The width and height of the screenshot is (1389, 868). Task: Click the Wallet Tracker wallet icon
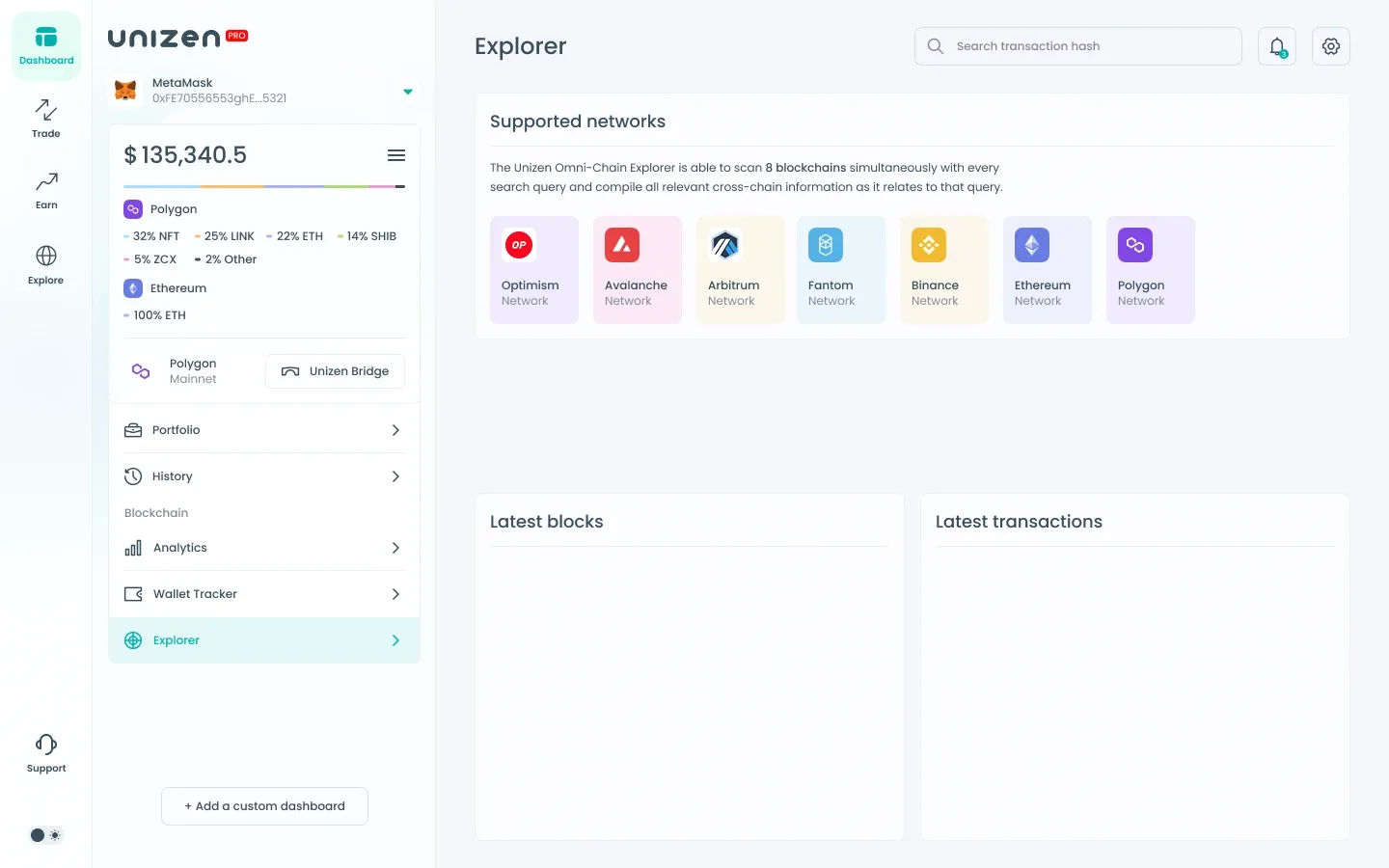tap(133, 594)
